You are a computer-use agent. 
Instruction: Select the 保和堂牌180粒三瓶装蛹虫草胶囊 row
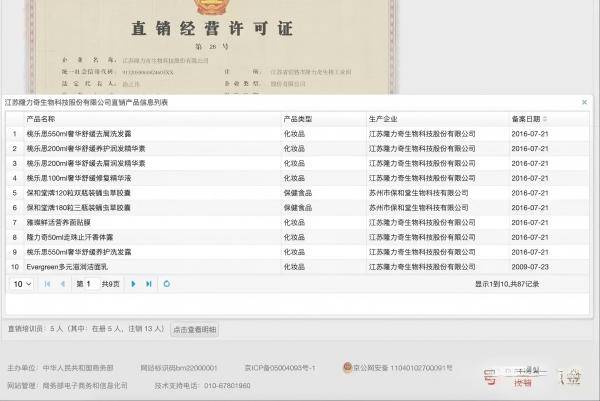(297, 208)
